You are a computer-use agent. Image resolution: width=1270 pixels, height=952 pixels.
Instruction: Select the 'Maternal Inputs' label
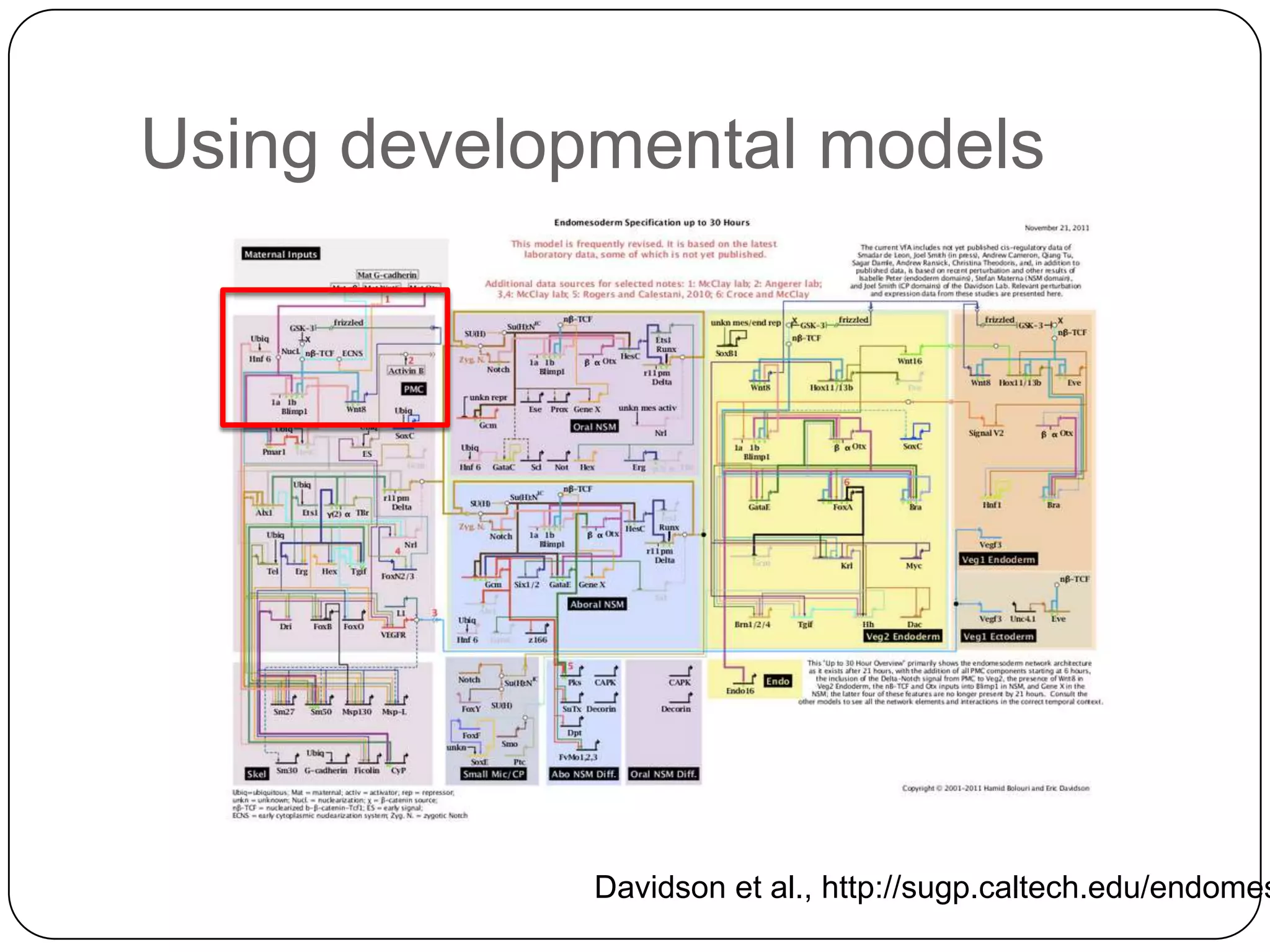[280, 254]
